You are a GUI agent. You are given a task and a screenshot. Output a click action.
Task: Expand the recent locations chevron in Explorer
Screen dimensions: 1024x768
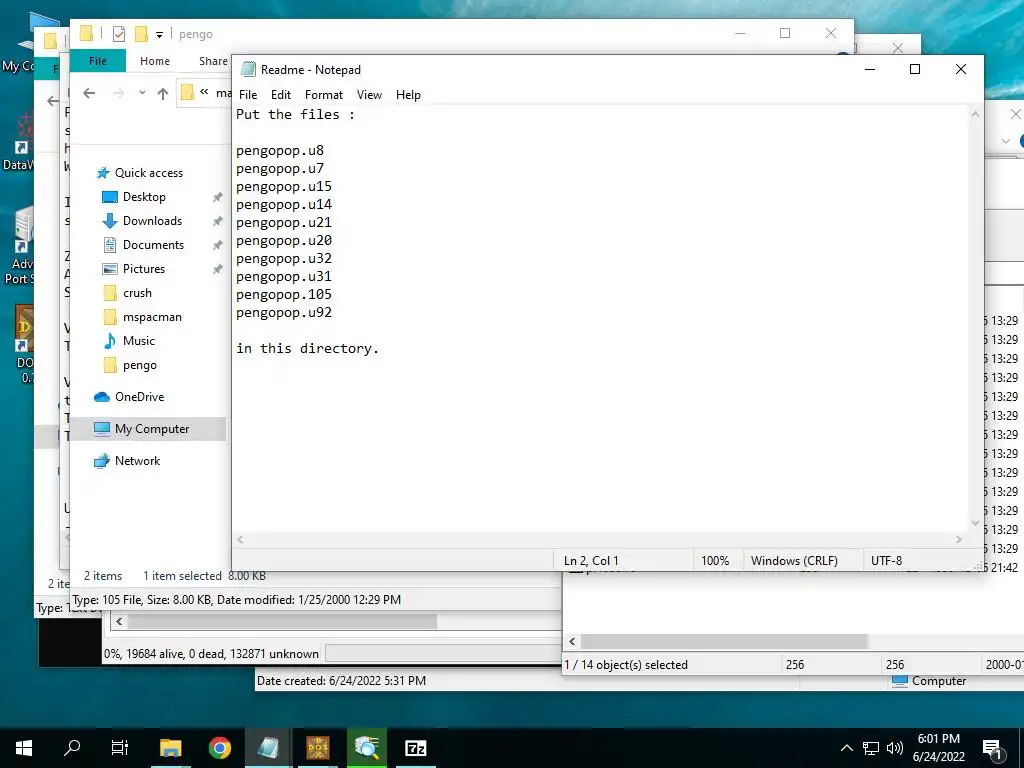click(x=142, y=93)
